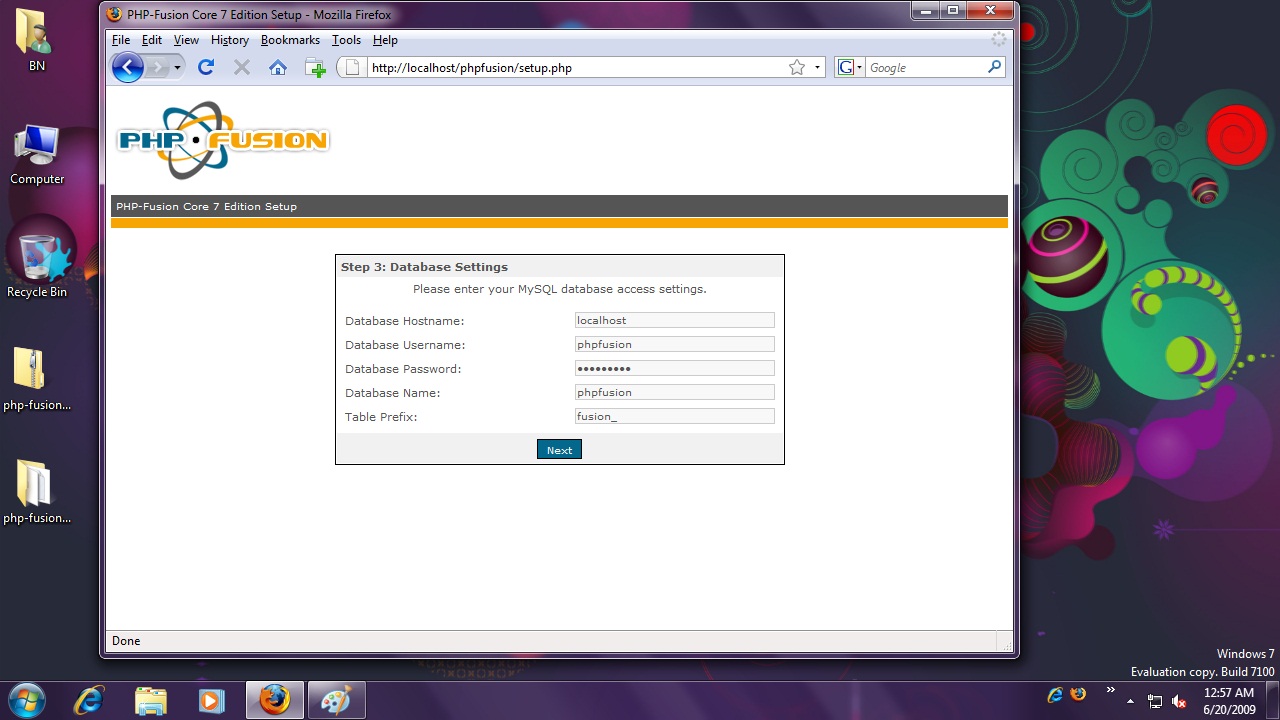Select the Table Prefix input field
This screenshot has width=1280, height=720.
pyautogui.click(x=674, y=416)
